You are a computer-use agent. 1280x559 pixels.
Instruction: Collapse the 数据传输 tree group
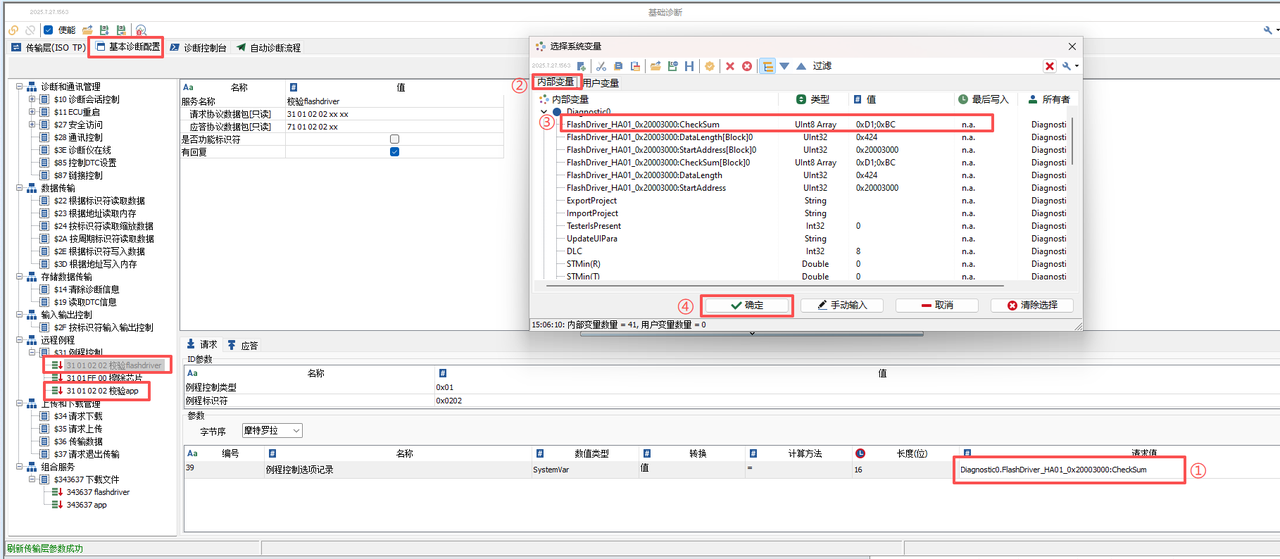[x=19, y=188]
